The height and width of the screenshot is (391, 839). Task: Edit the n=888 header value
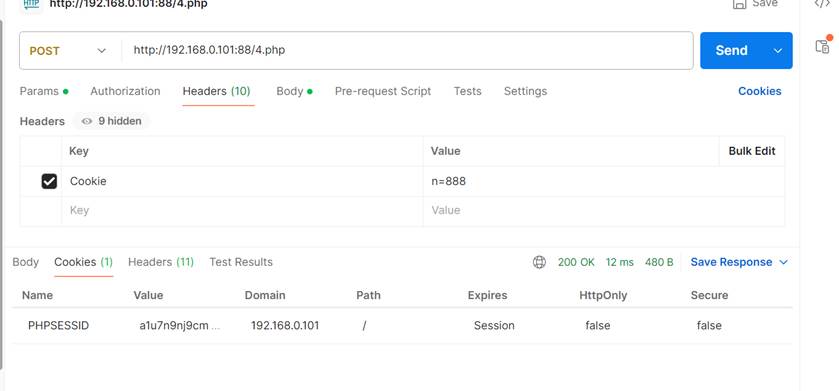[604, 182]
